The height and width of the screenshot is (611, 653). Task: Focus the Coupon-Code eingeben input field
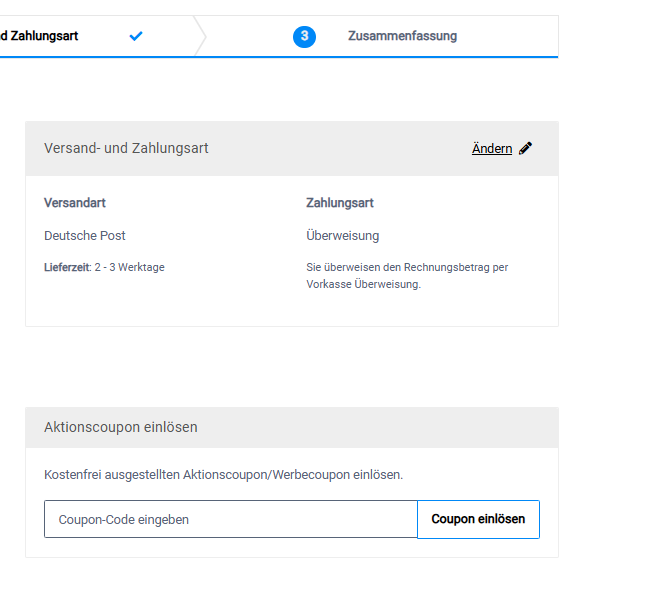point(230,519)
